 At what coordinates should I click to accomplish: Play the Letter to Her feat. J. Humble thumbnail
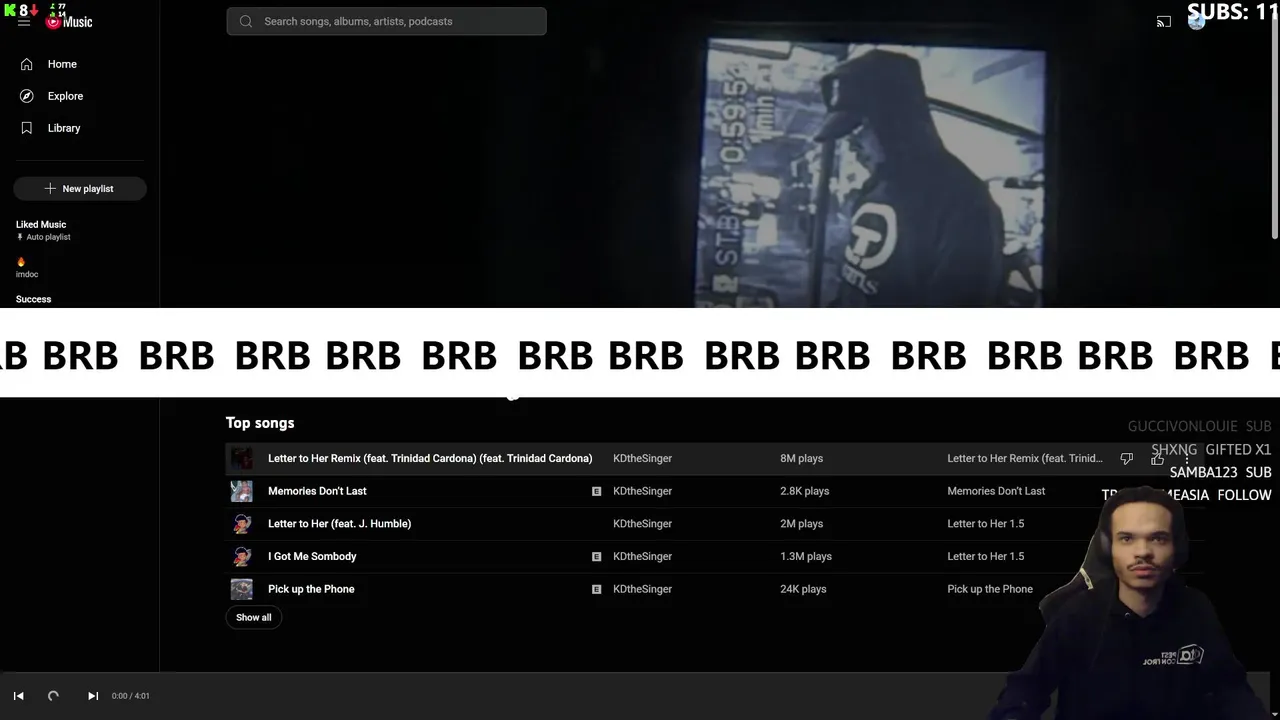tap(242, 524)
